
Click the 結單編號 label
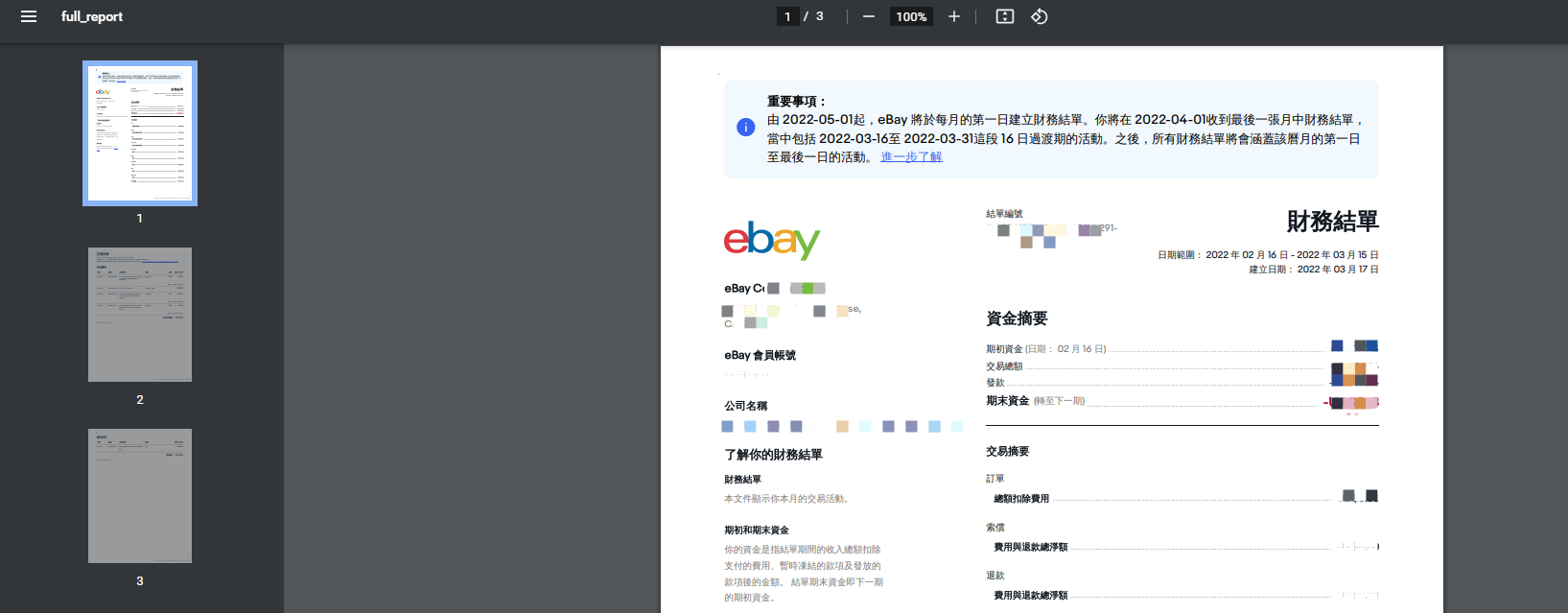tap(1004, 214)
